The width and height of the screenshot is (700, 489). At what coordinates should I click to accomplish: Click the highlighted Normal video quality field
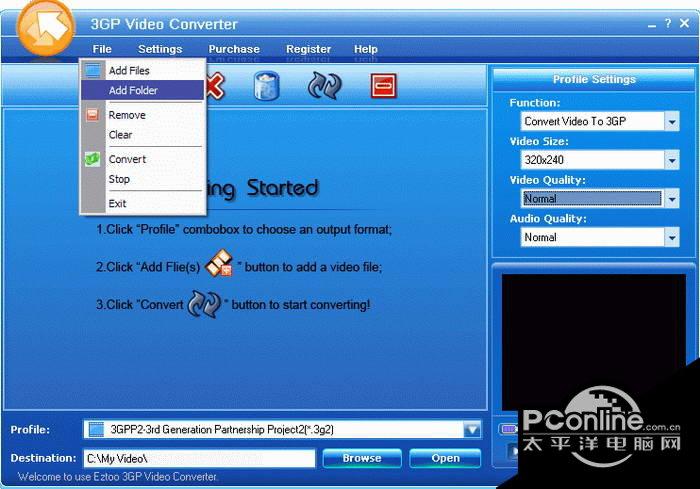coord(592,199)
